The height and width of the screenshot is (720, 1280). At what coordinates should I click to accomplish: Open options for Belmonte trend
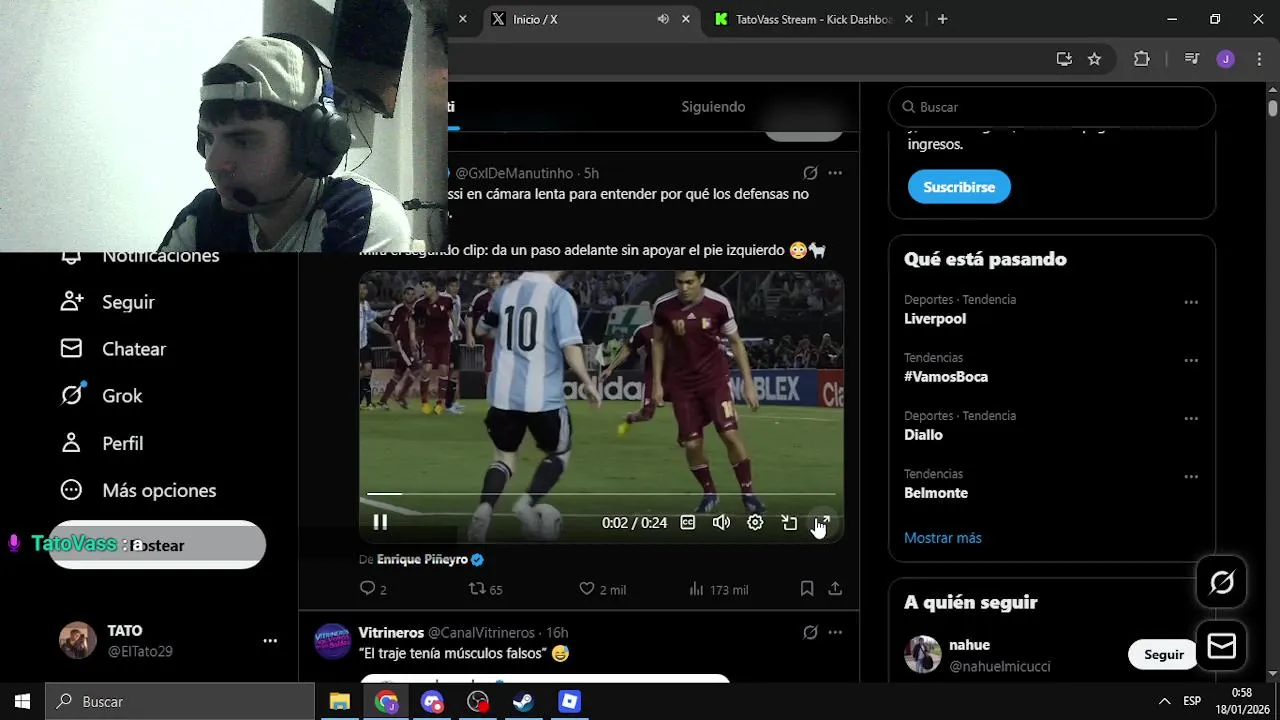point(1191,476)
